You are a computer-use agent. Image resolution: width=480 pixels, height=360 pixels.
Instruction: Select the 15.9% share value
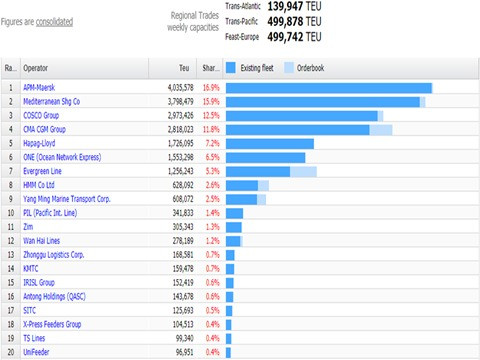pyautogui.click(x=211, y=102)
